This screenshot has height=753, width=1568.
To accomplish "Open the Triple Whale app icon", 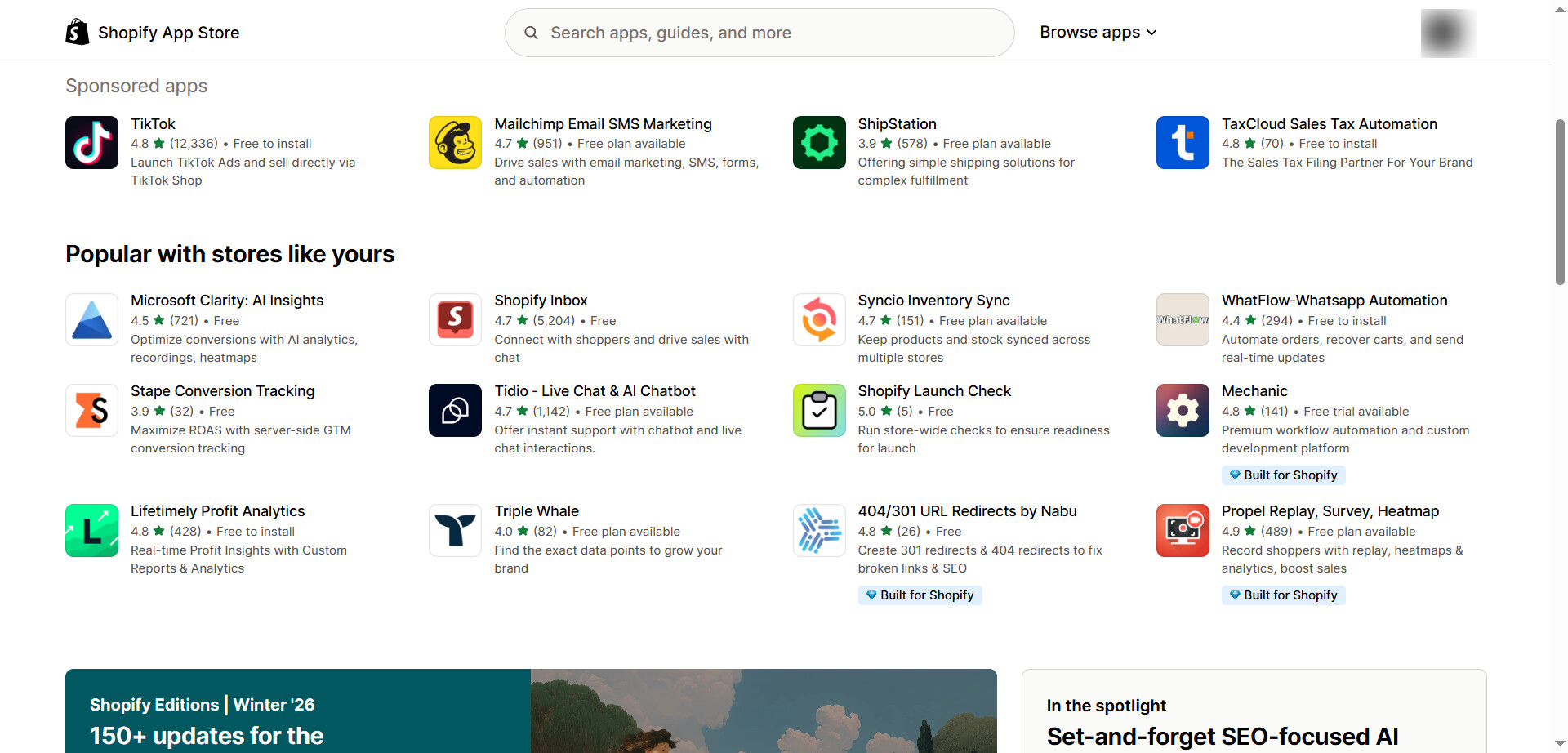I will coord(455,530).
